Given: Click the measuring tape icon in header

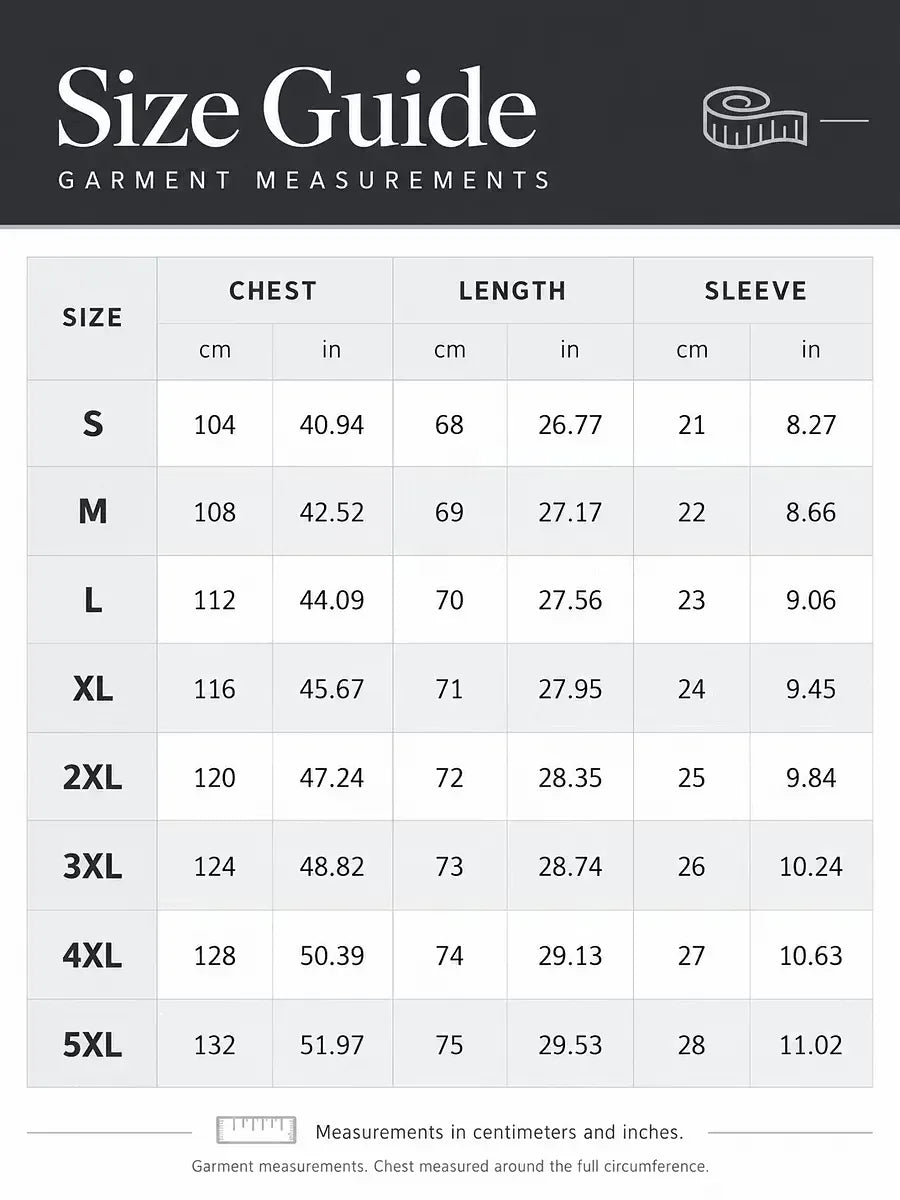Looking at the screenshot, I should [x=755, y=117].
